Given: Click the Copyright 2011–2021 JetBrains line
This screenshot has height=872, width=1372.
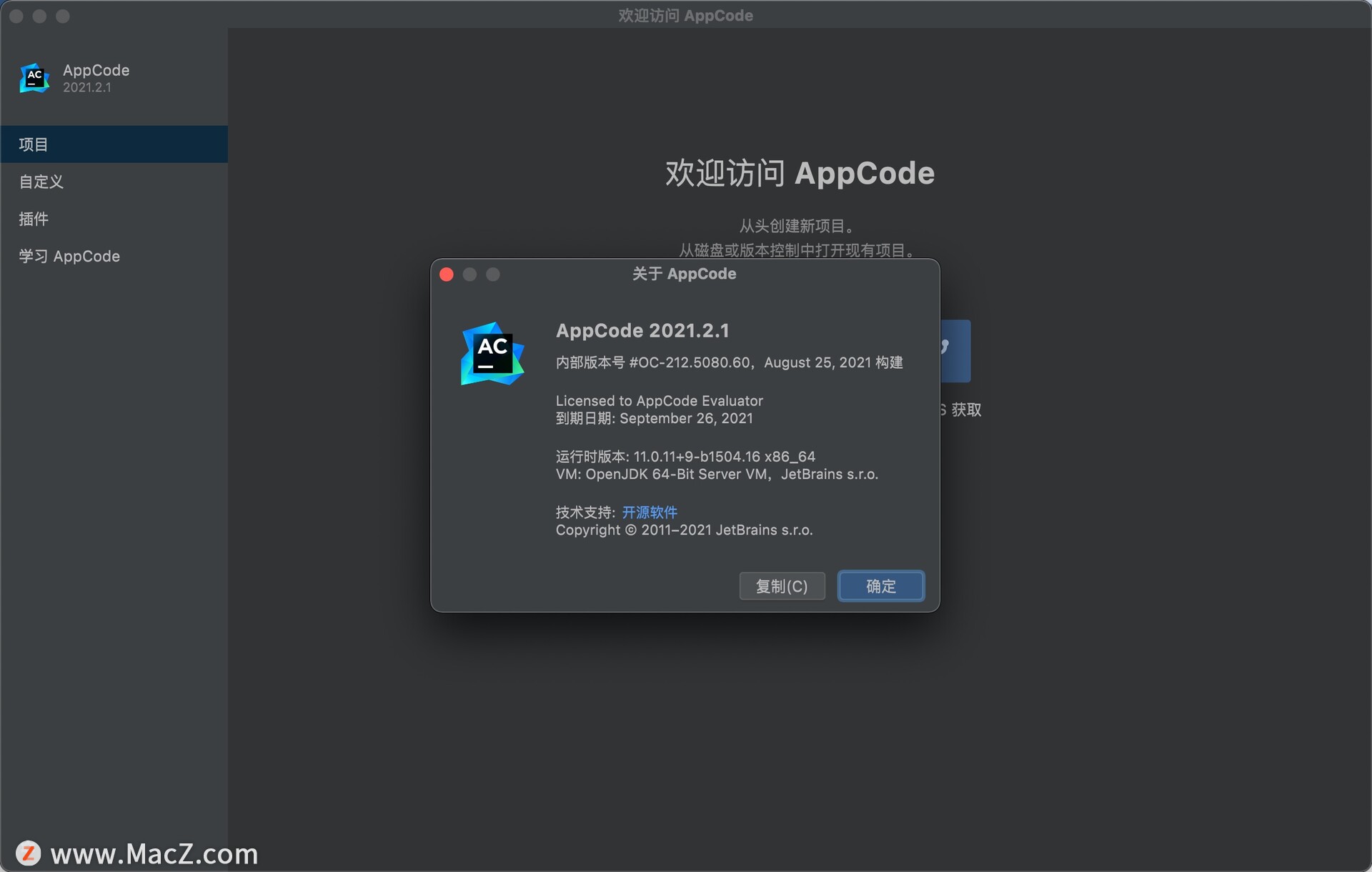Looking at the screenshot, I should [685, 530].
